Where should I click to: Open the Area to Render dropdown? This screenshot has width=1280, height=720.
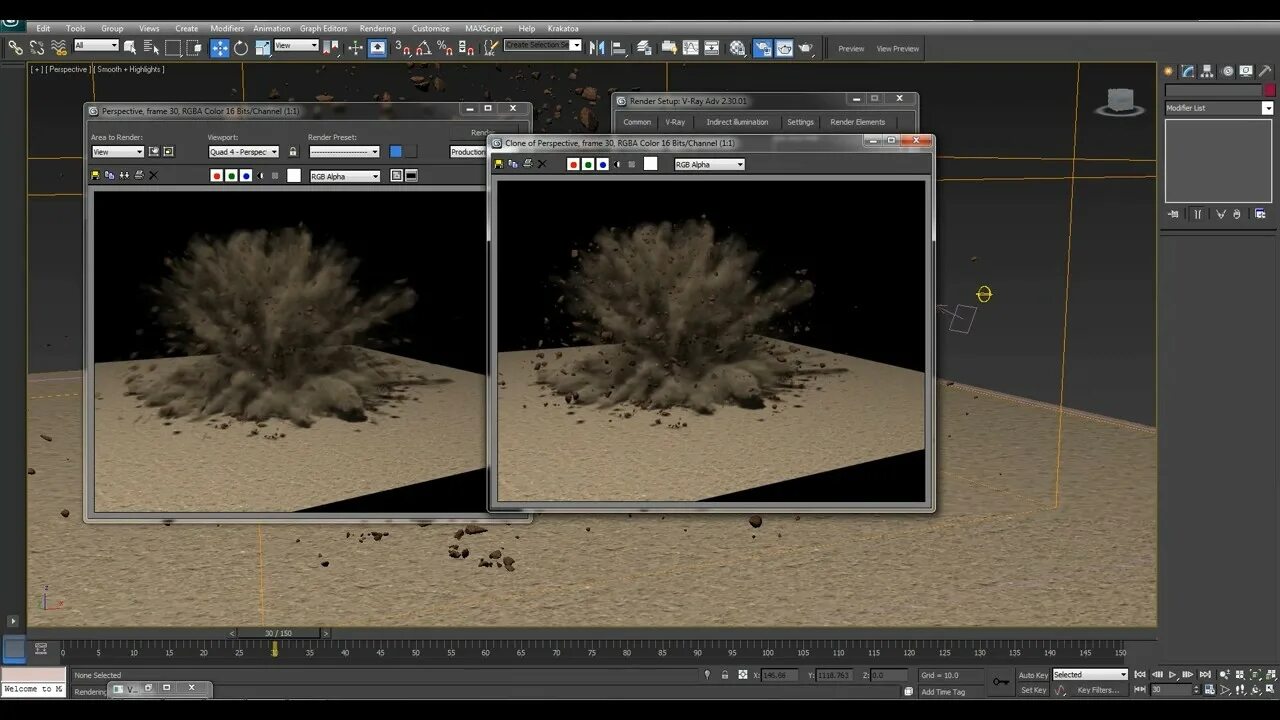point(118,152)
